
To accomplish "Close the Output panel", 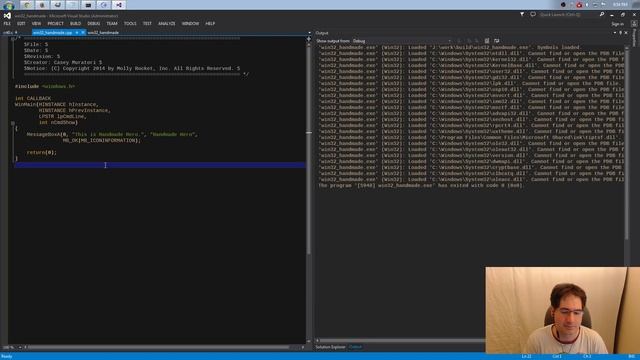I will (626, 33).
